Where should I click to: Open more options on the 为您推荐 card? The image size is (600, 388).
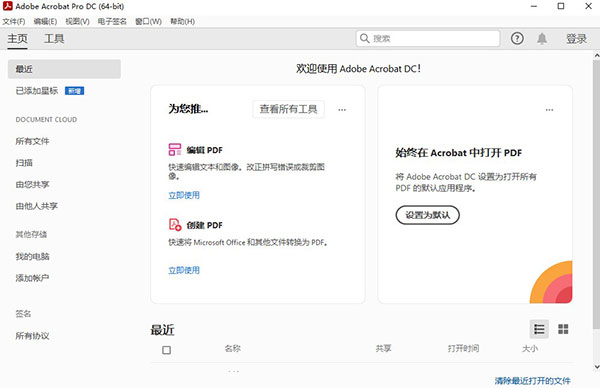tap(342, 110)
